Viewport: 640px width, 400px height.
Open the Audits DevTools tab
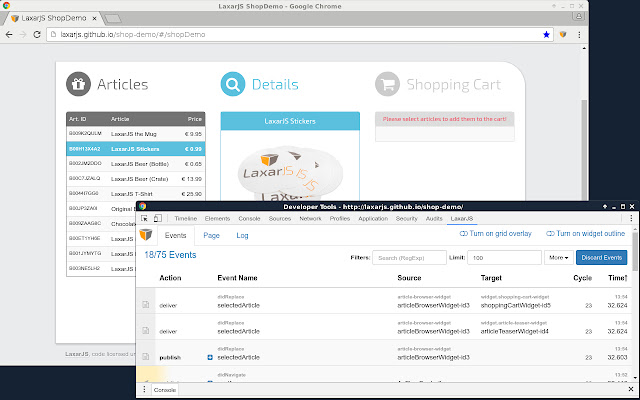(434, 218)
